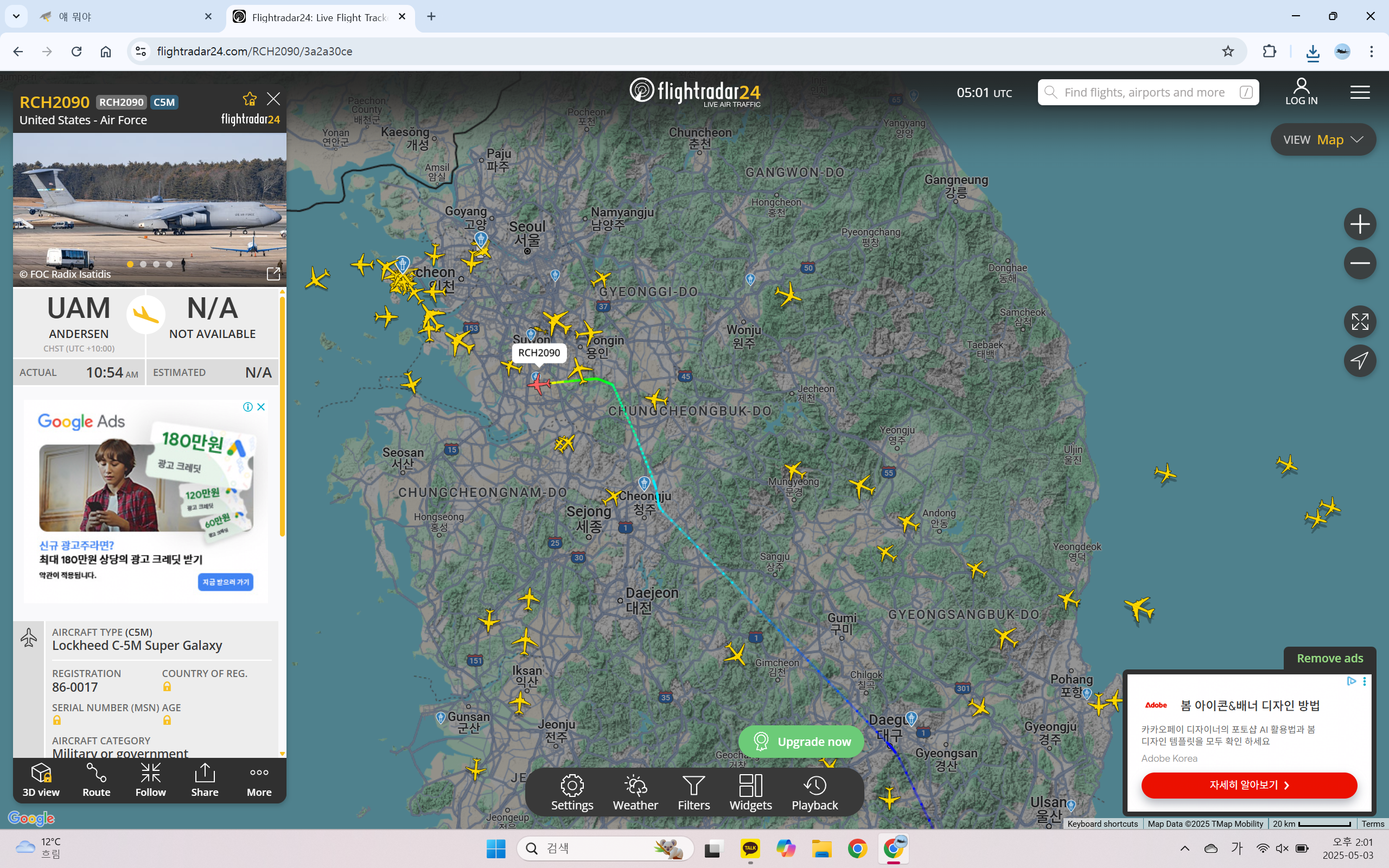
Task: Open the tab search dropdown arrow
Action: click(16, 17)
